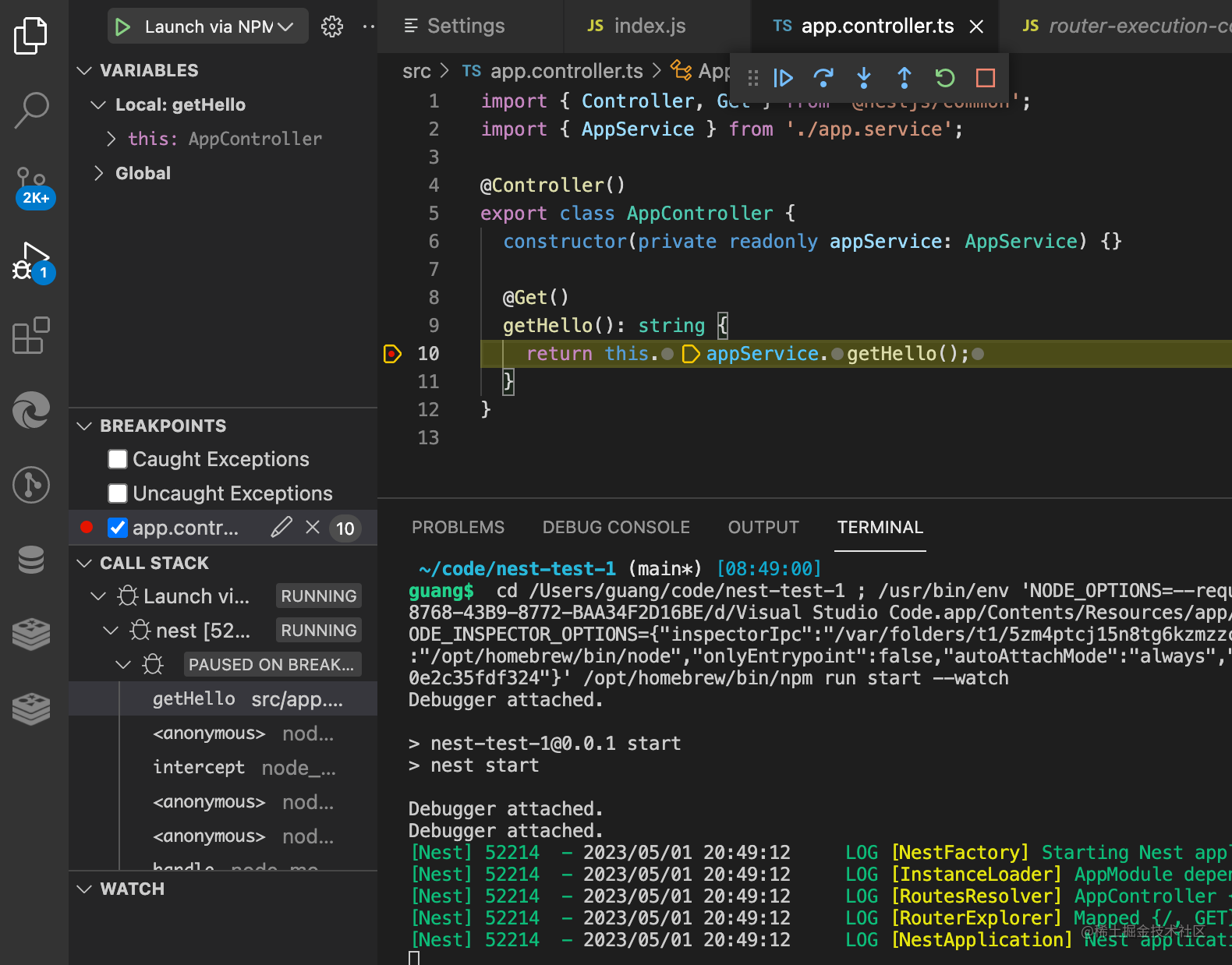Restart the debugging session

point(945,78)
